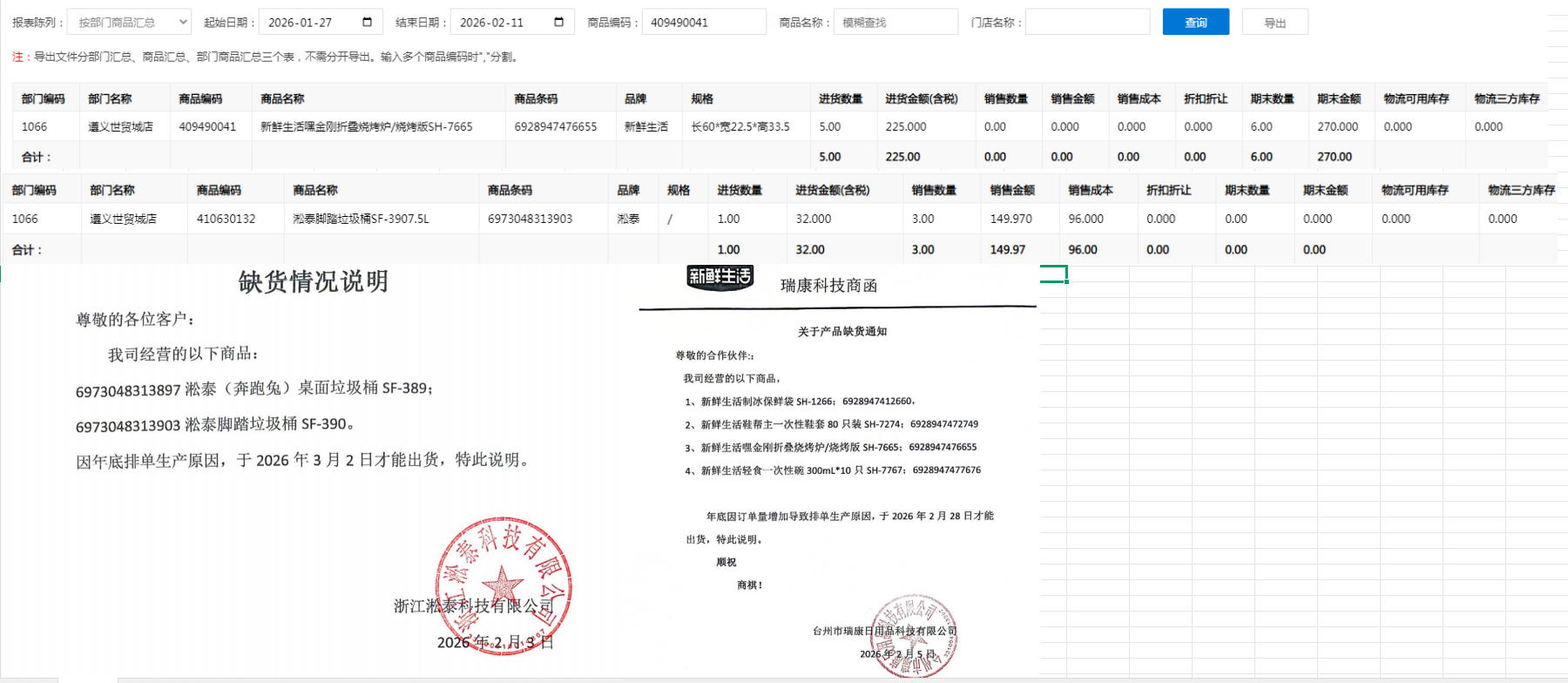Focus the 商品名称 模糊查找 input box

click(x=895, y=23)
